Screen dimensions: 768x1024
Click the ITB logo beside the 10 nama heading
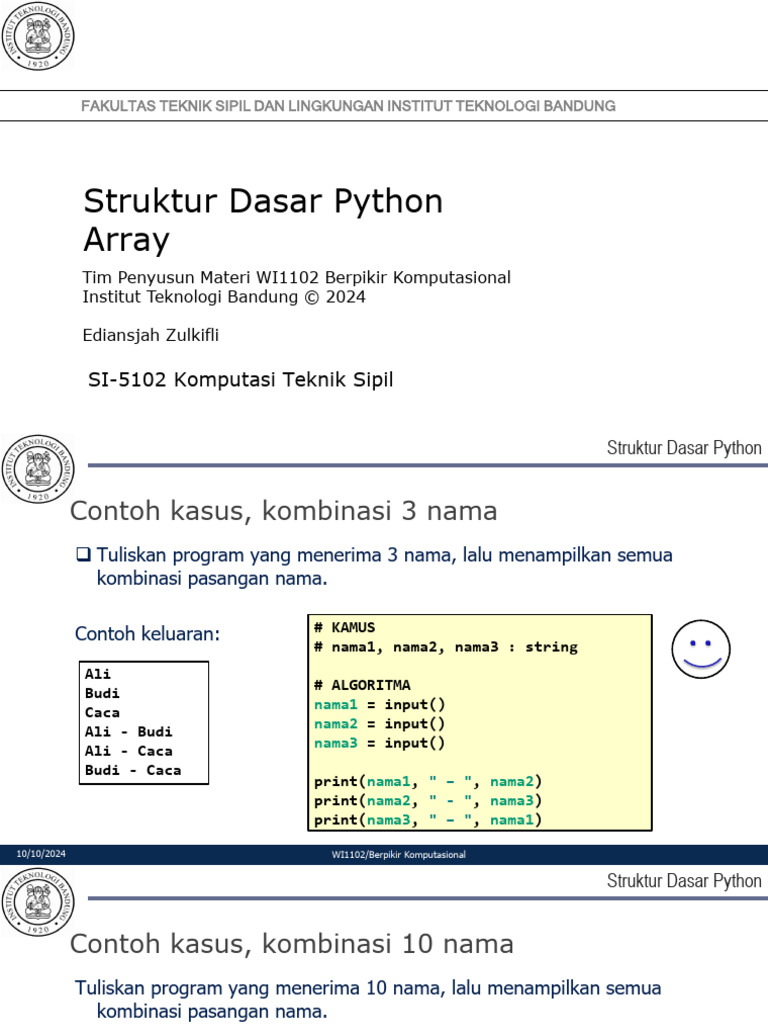coord(39,902)
